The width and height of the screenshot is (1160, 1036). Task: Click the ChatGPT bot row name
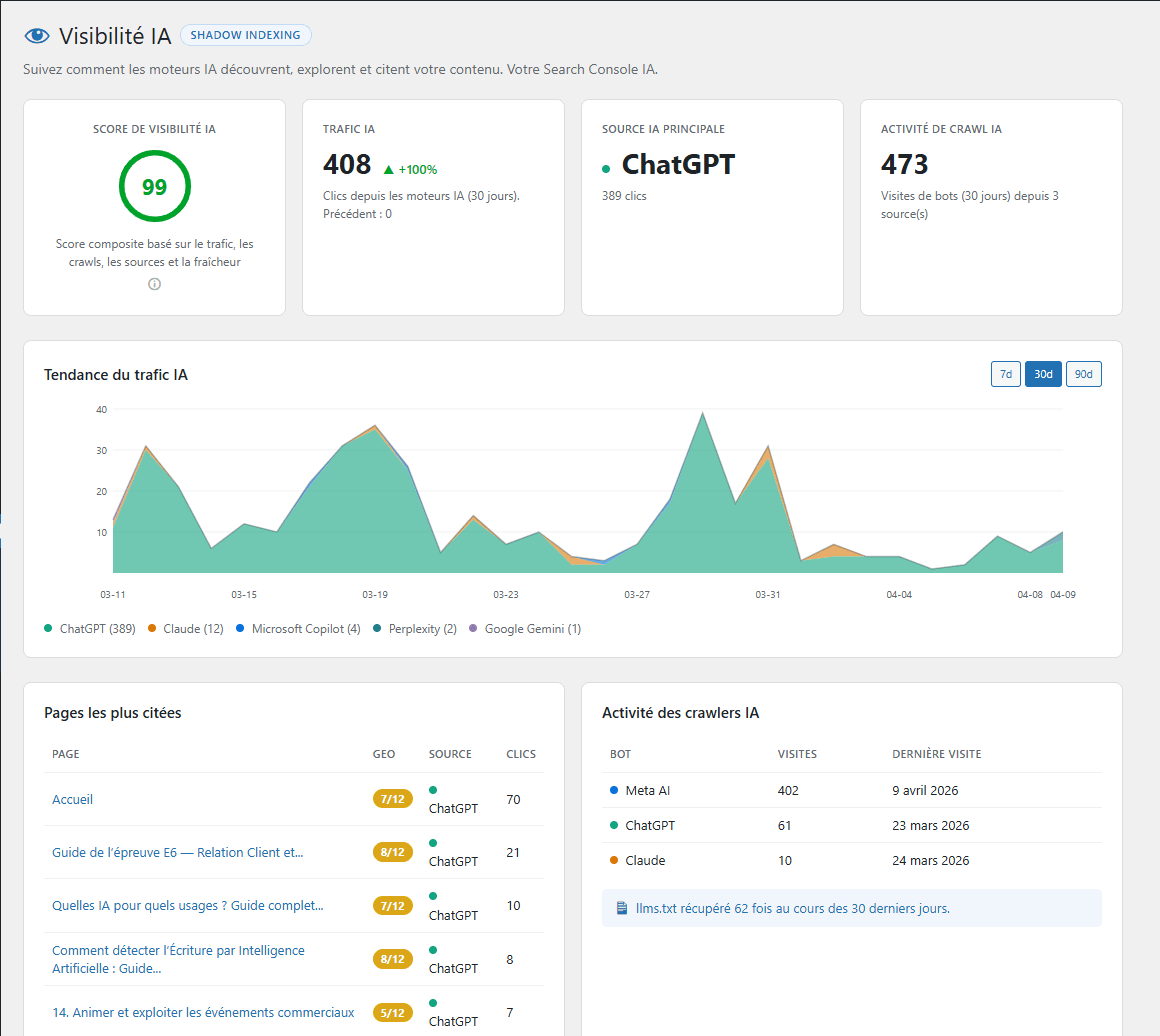coord(650,825)
